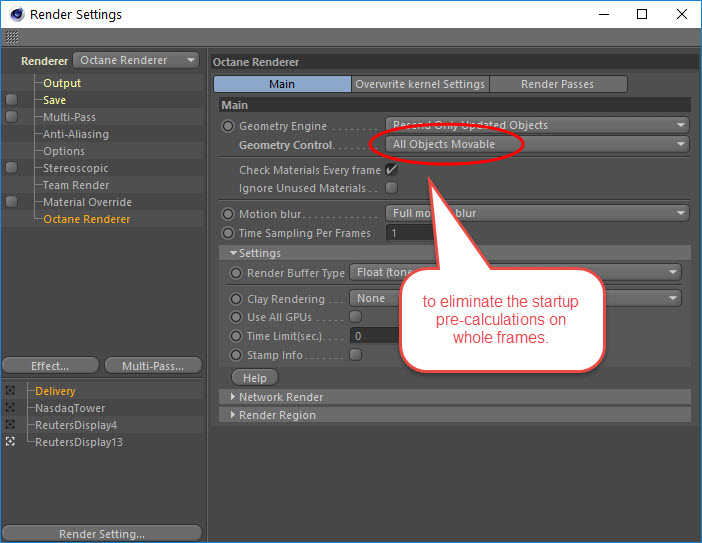Click the Motion blur animation dot
Image resolution: width=702 pixels, height=543 pixels.
pyautogui.click(x=228, y=214)
